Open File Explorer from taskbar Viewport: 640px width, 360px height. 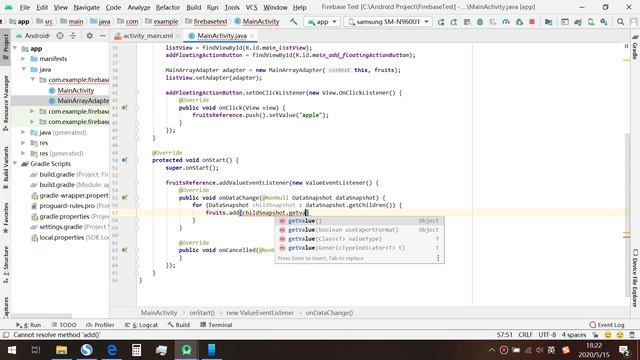point(62,350)
